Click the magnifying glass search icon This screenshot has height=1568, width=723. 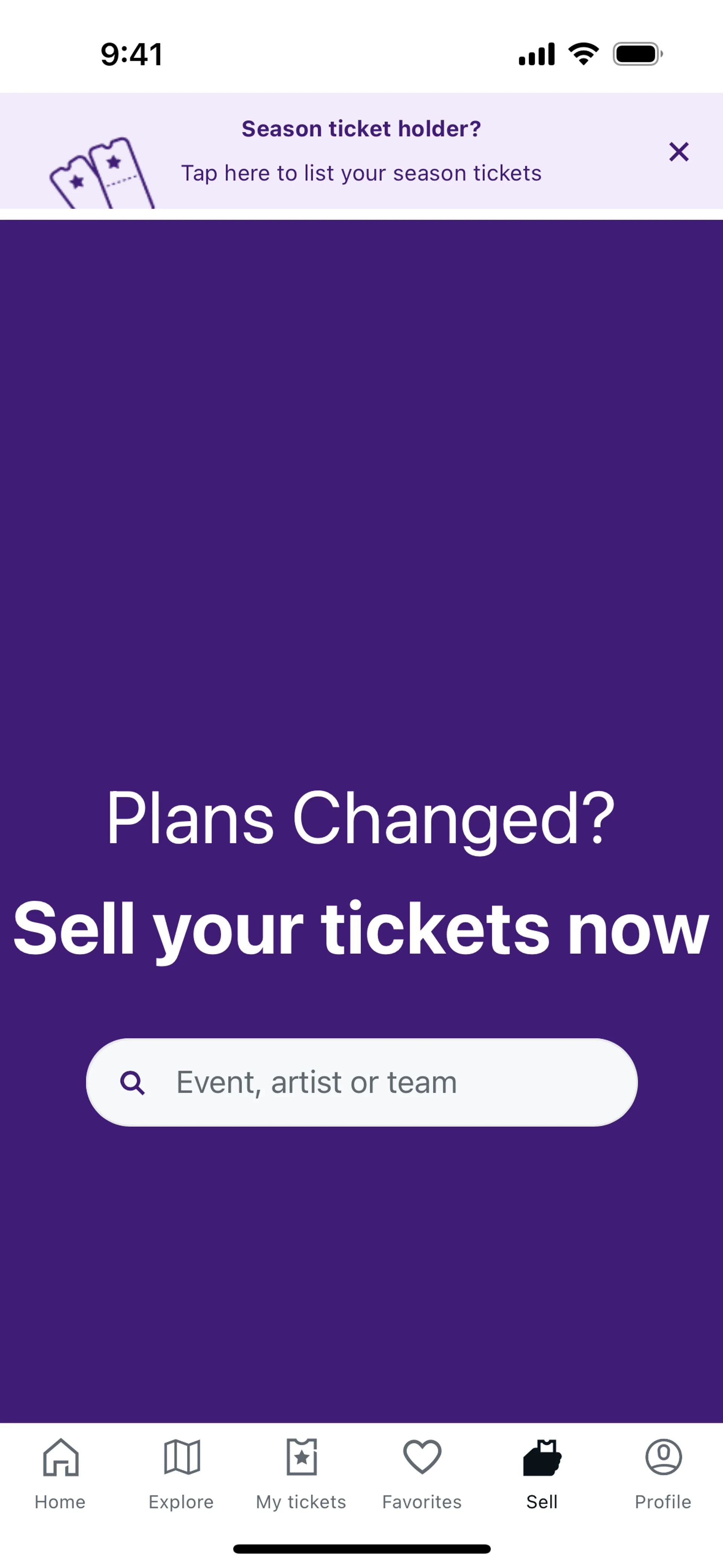[132, 1083]
